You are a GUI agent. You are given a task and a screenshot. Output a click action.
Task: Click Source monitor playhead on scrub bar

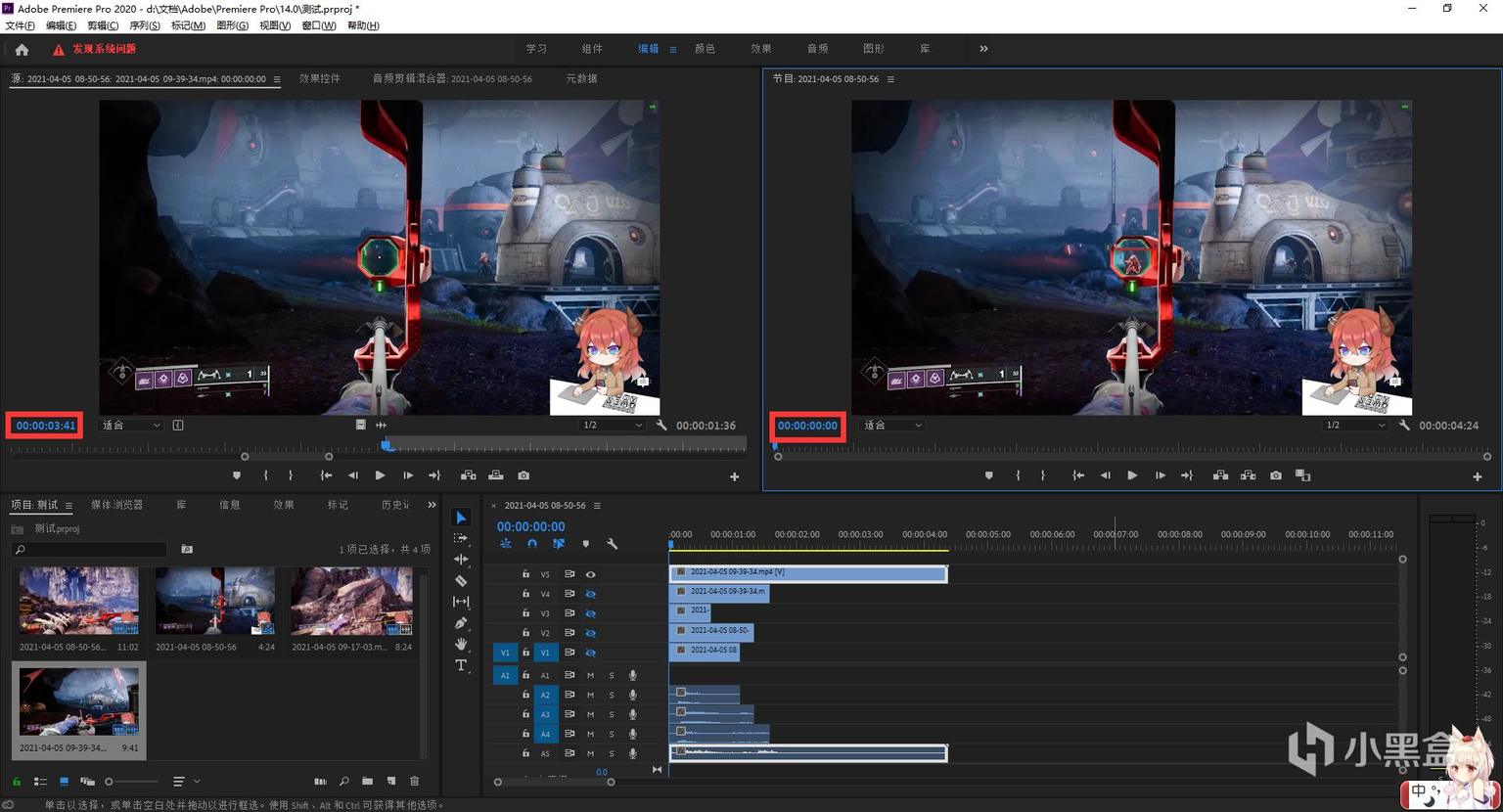point(387,446)
